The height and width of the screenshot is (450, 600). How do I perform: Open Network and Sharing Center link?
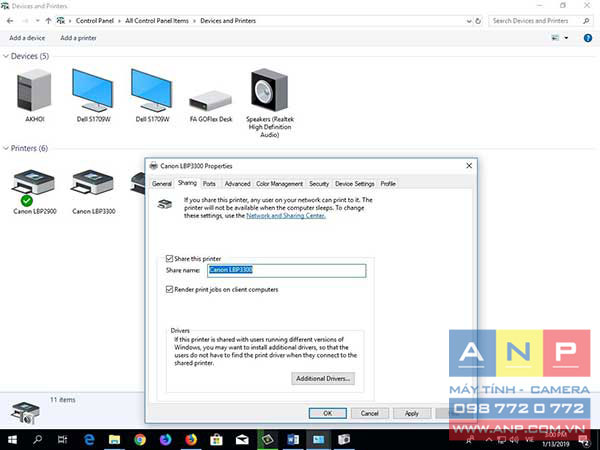[286, 215]
